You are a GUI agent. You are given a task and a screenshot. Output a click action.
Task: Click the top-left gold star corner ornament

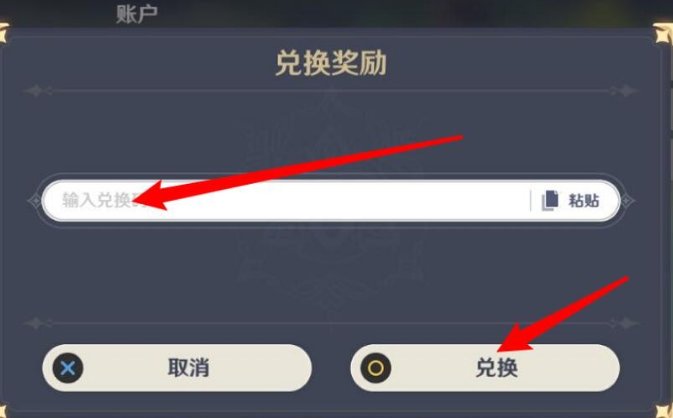[4, 33]
